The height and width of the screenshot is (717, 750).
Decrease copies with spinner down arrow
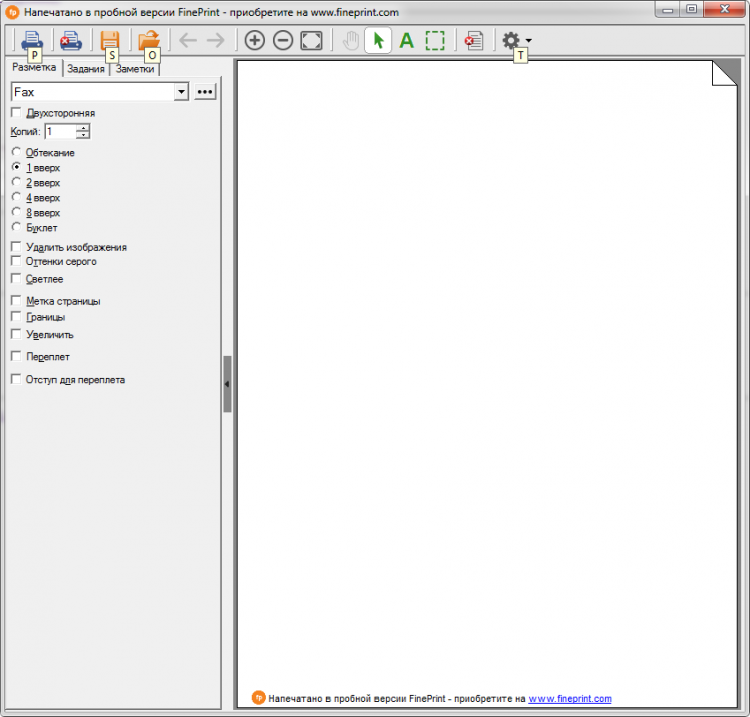(x=83, y=135)
